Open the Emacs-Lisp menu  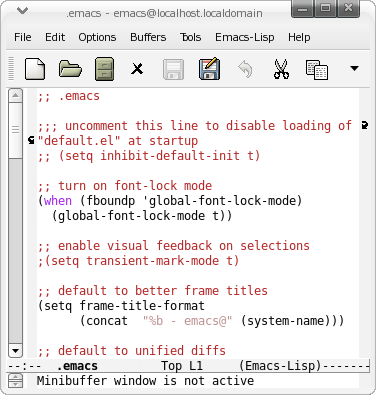coord(245,37)
